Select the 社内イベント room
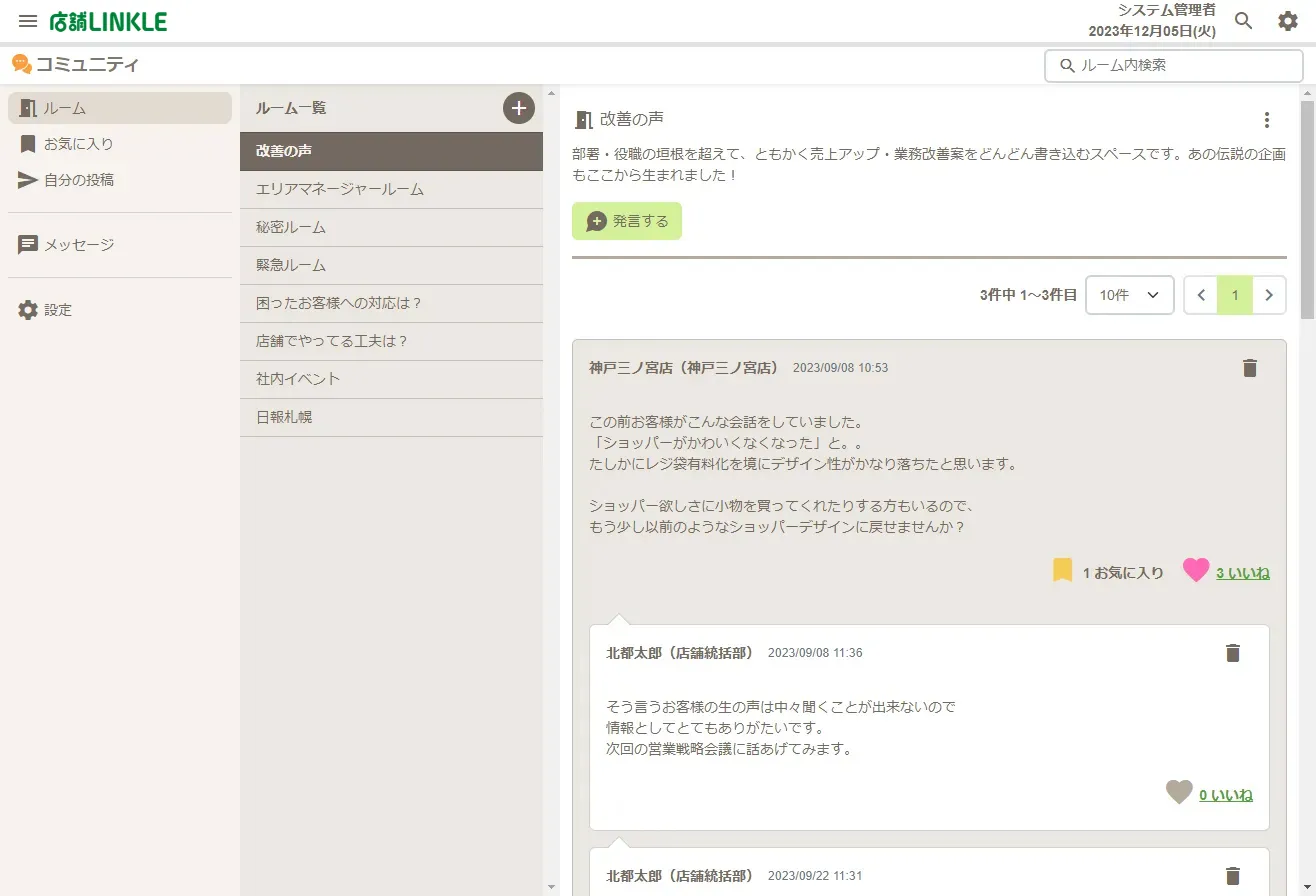The width and height of the screenshot is (1316, 896). coord(391,379)
